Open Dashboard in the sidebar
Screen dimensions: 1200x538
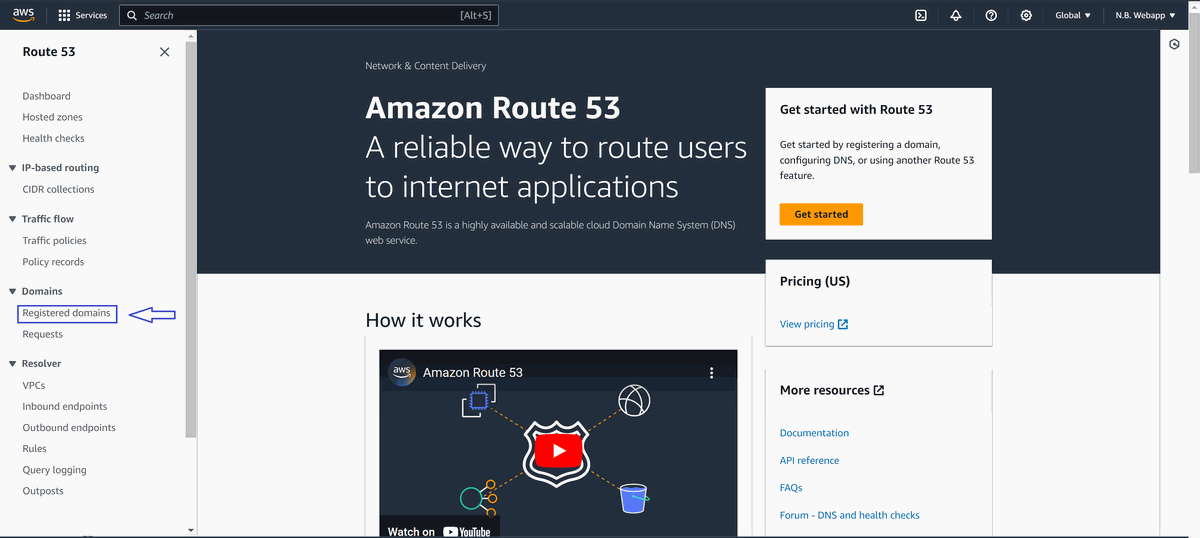[46, 96]
